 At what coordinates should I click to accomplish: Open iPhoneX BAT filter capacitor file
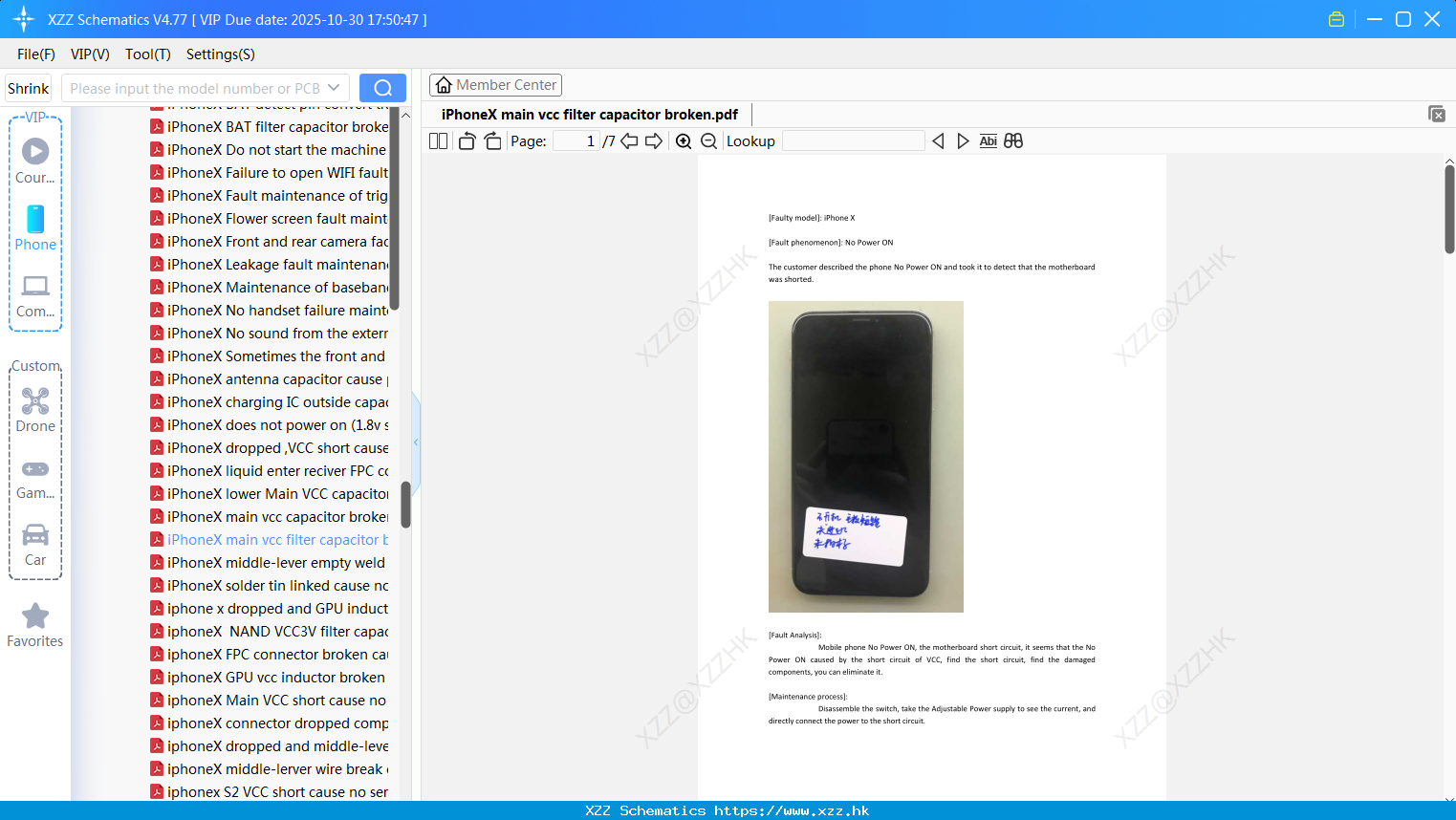pos(270,126)
